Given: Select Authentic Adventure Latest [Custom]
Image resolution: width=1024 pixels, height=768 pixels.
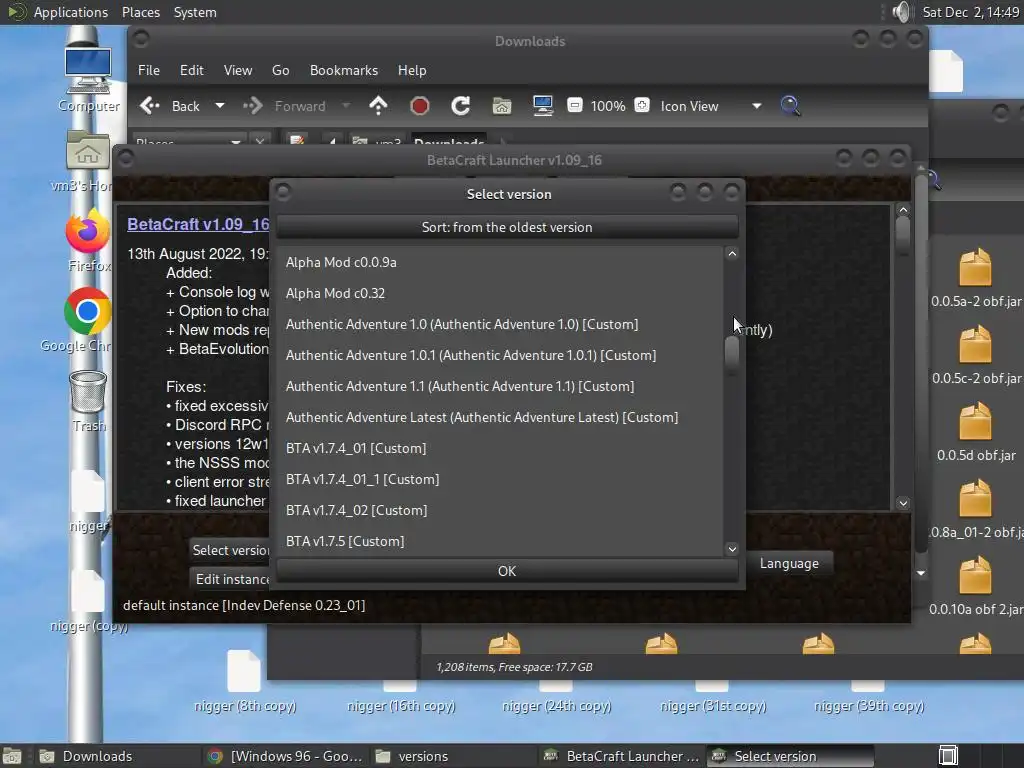Looking at the screenshot, I should pyautogui.click(x=501, y=417).
